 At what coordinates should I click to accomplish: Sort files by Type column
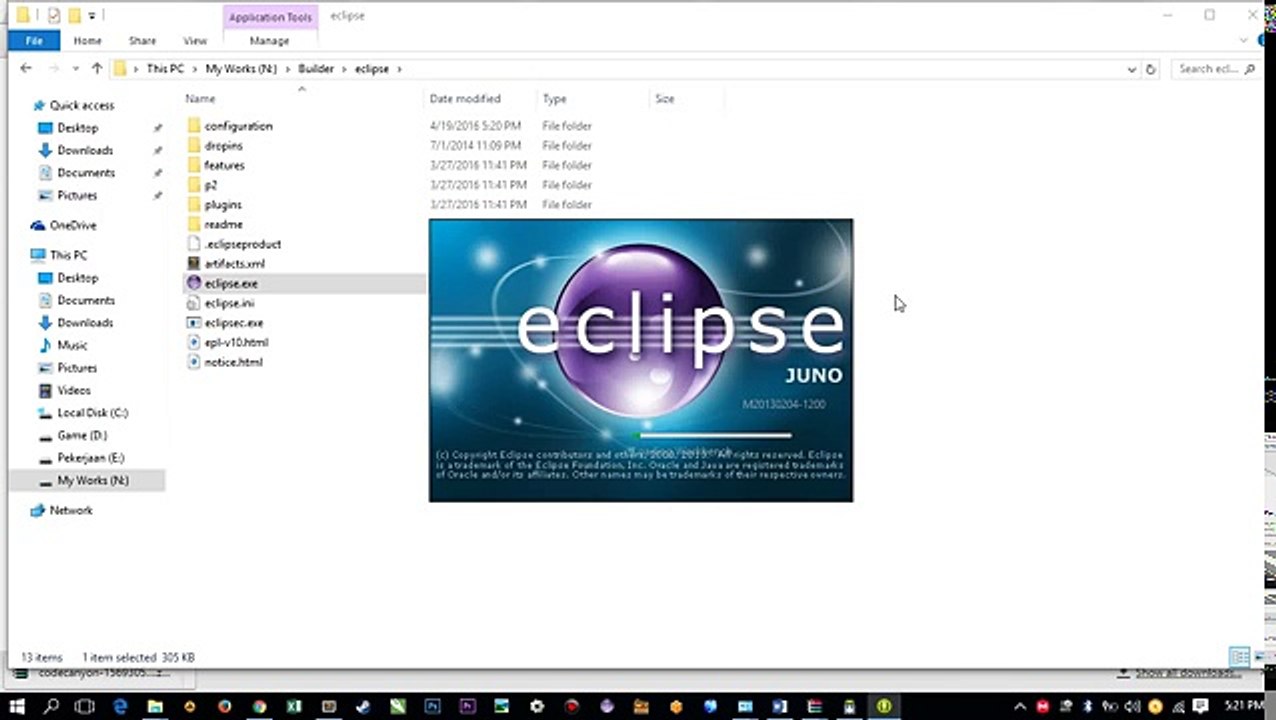(554, 99)
